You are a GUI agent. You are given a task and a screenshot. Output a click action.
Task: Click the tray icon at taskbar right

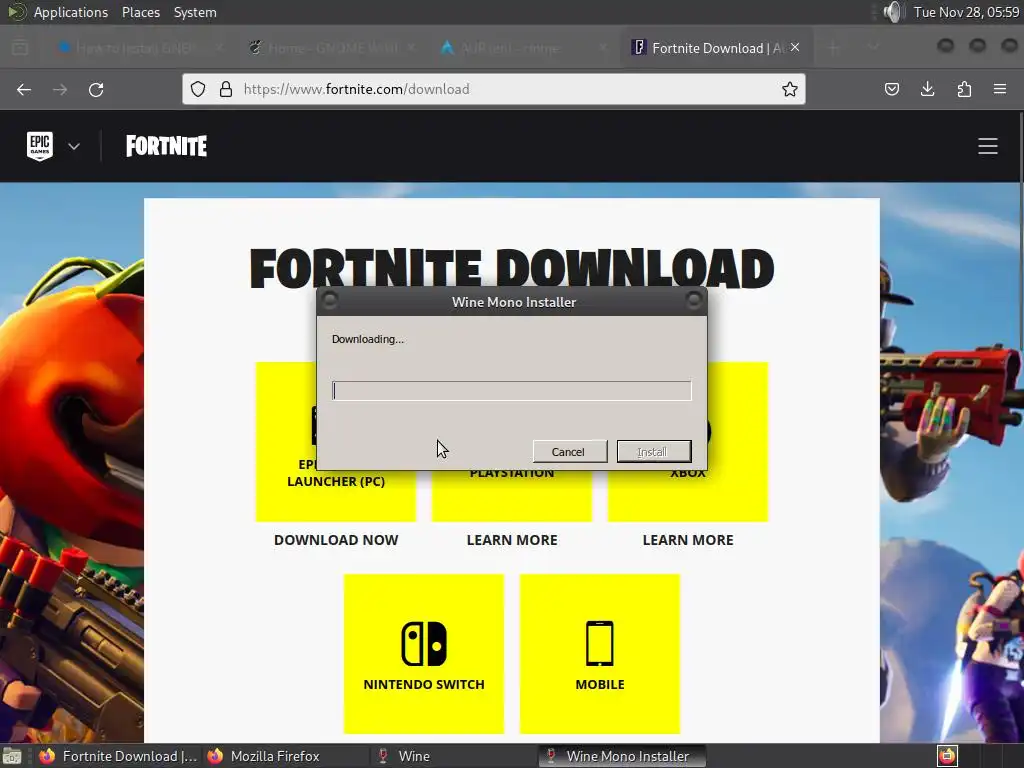pyautogui.click(x=947, y=756)
